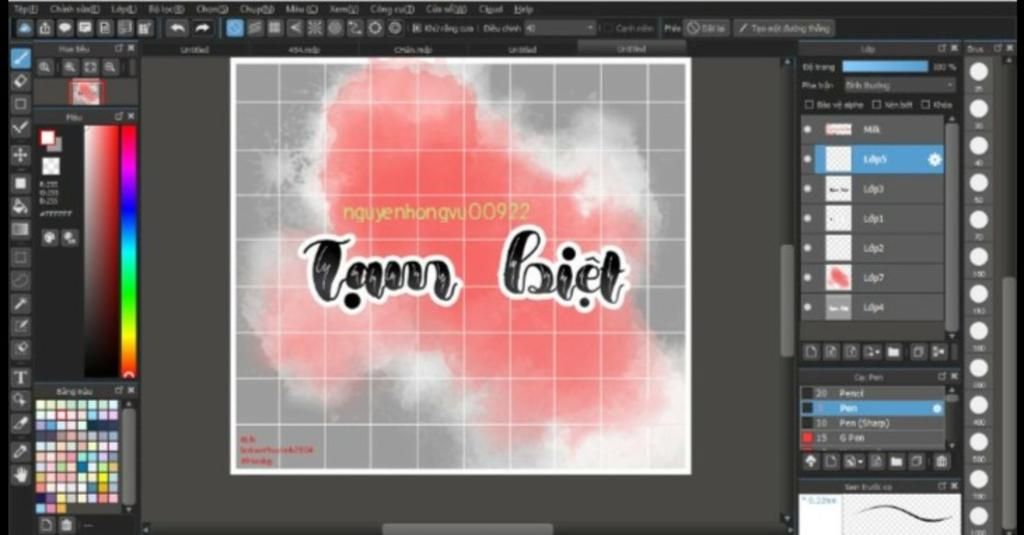Select the Magic Wand tool
This screenshot has width=1024, height=535.
coord(21,303)
